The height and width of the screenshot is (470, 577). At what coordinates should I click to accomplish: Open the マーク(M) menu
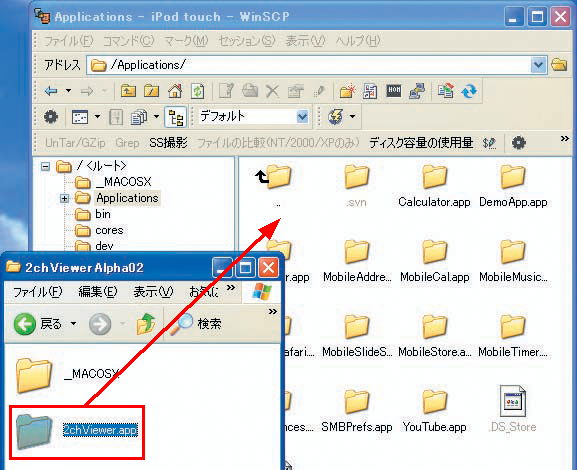[x=186, y=40]
